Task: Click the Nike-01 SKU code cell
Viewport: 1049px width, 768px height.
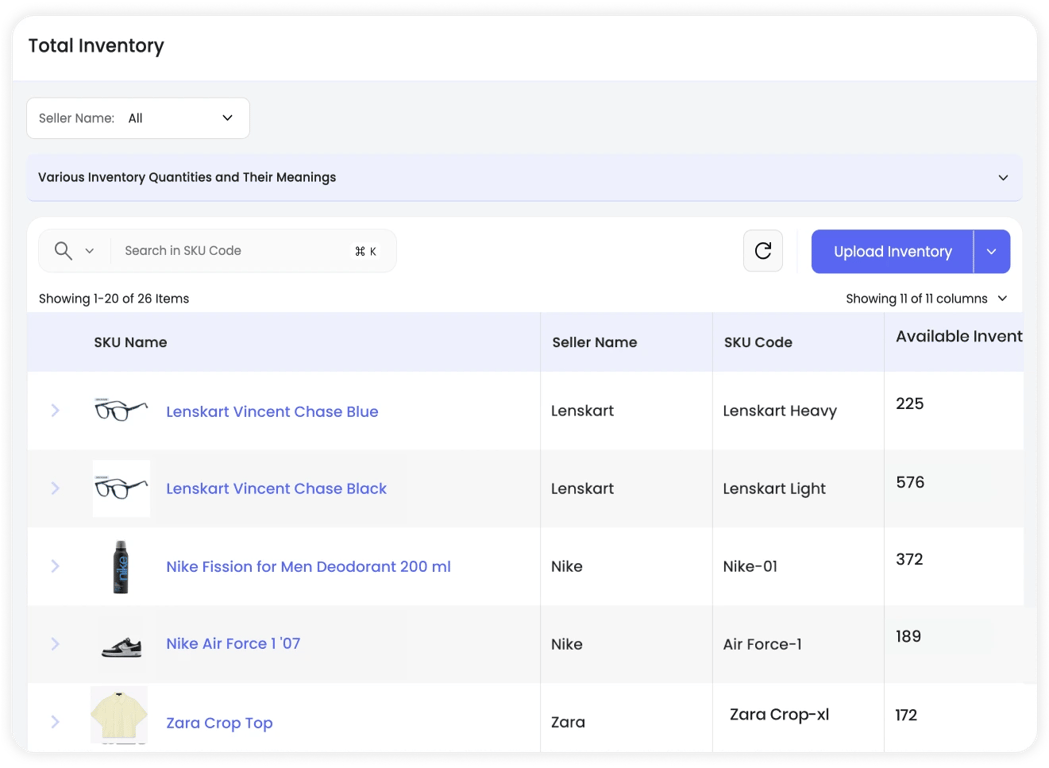Action: click(750, 567)
